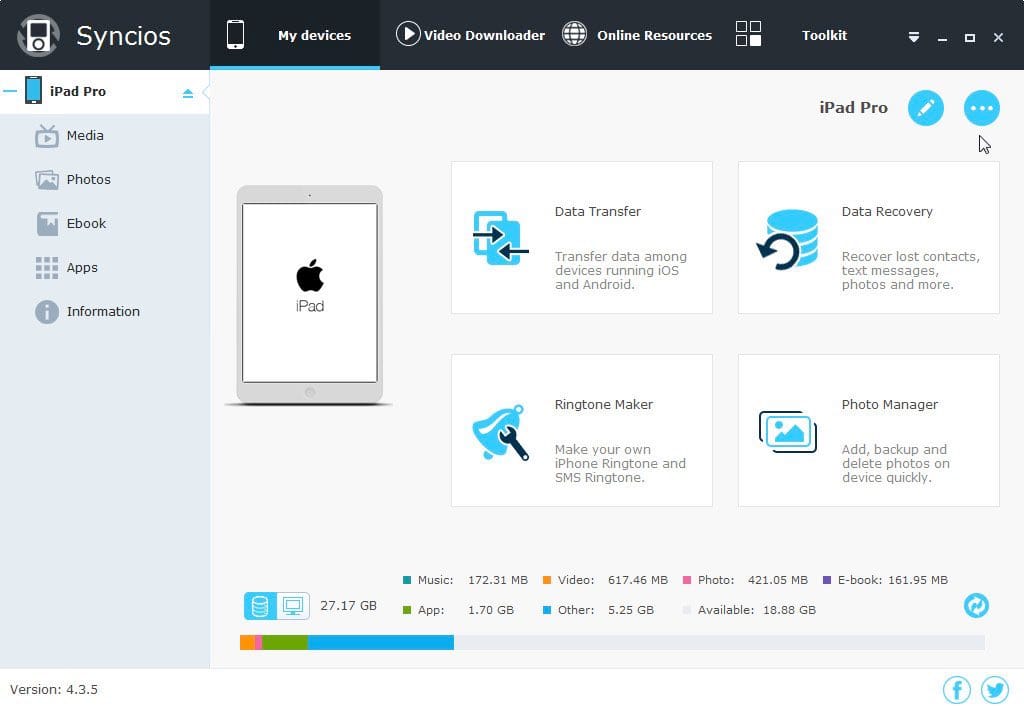Viewport: 1024px width, 712px height.
Task: Switch to computer storage view toggle
Action: tap(293, 606)
